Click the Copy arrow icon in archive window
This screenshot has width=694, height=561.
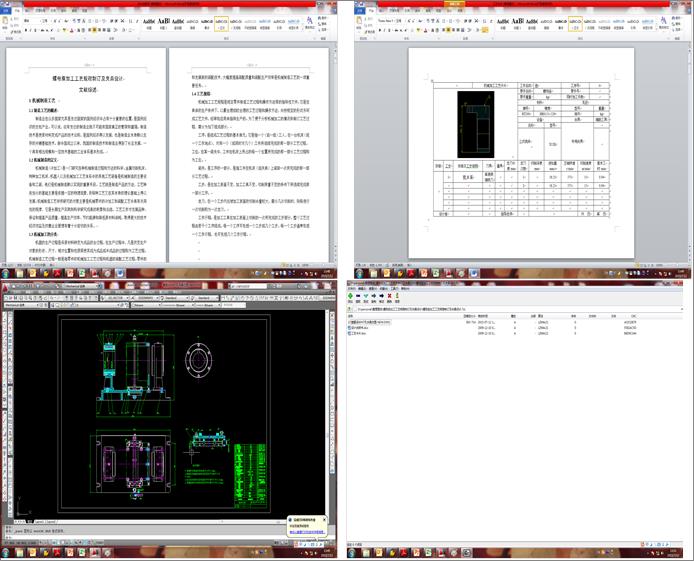point(374,297)
